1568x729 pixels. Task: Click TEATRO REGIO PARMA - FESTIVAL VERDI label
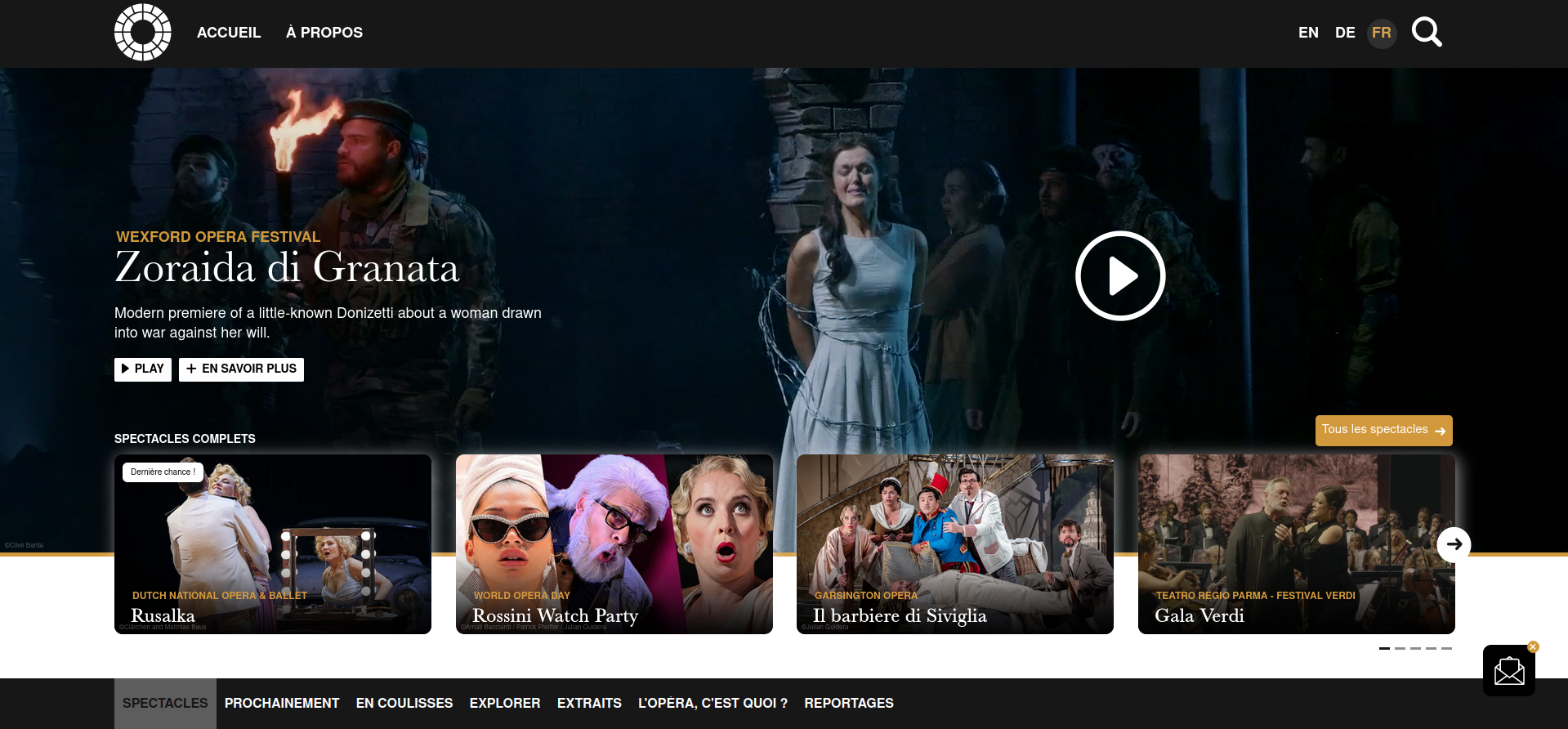(1256, 596)
